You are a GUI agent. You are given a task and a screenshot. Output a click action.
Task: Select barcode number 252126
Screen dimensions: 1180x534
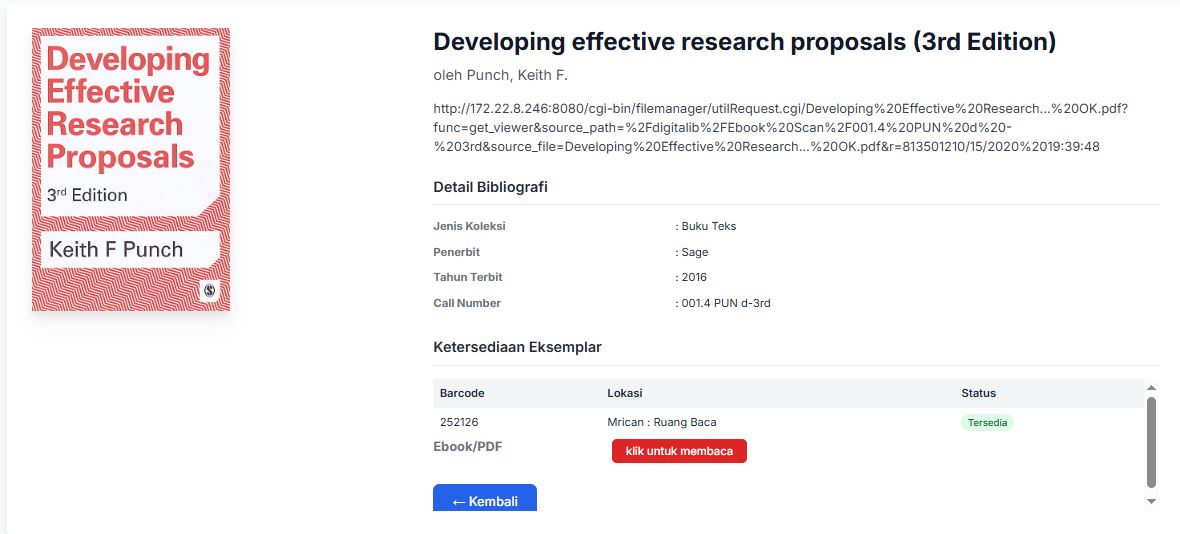click(x=459, y=422)
